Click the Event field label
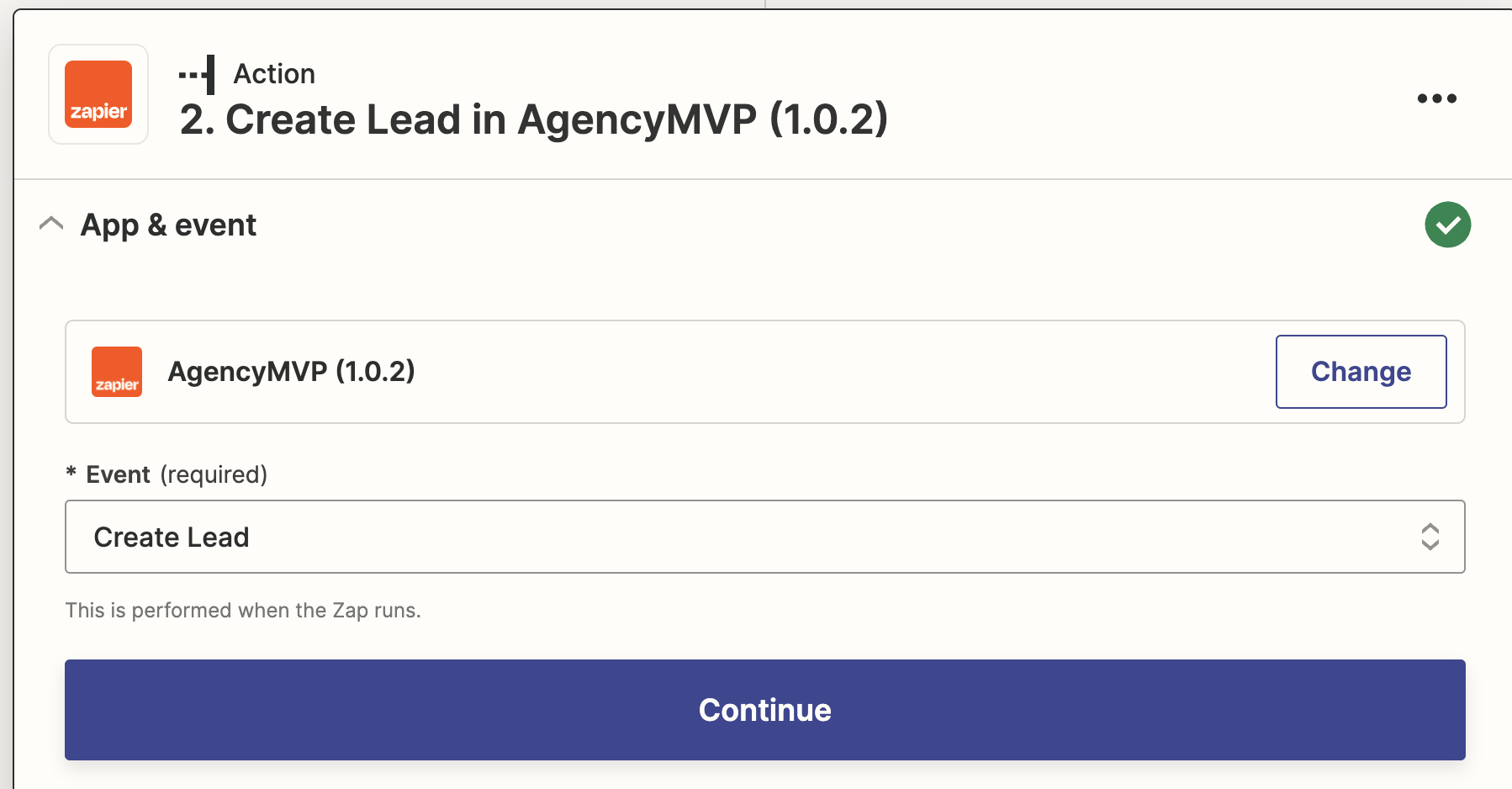The width and height of the screenshot is (1512, 789). [118, 474]
